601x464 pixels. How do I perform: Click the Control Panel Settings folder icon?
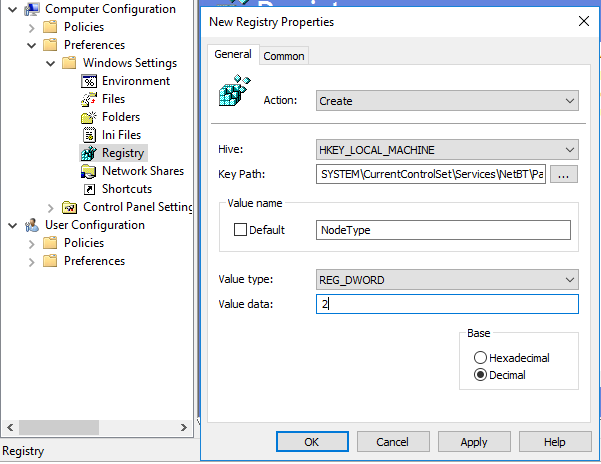pos(69,207)
